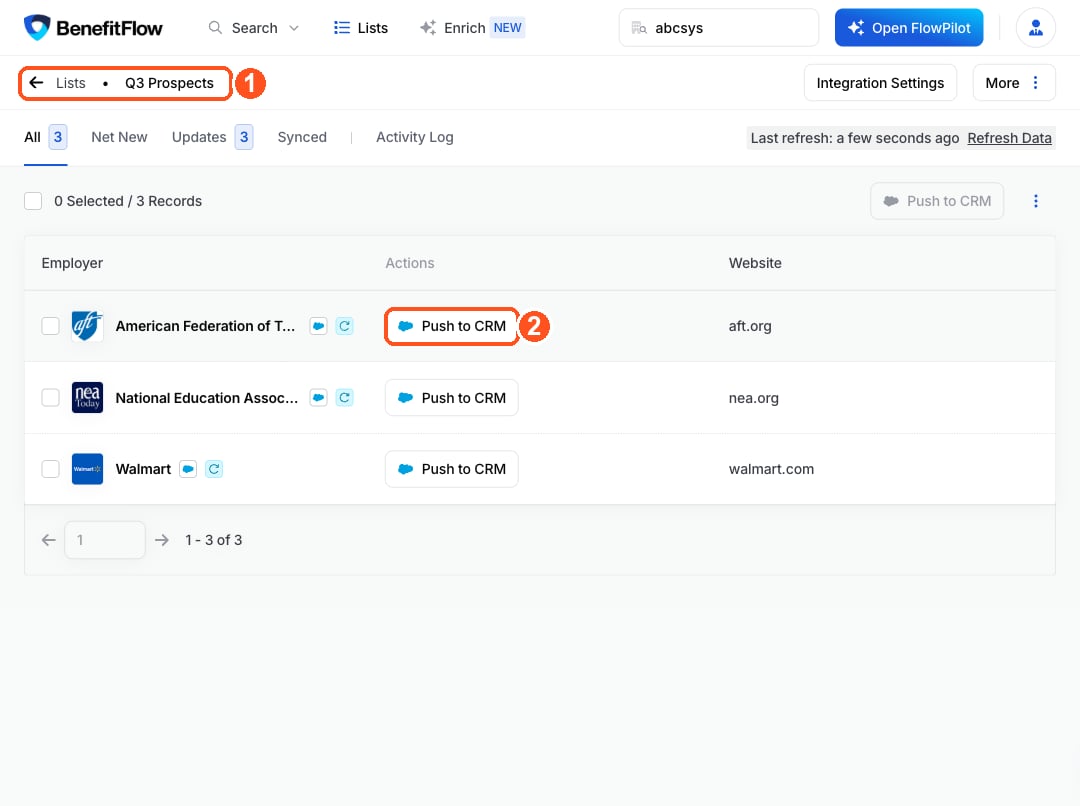Open the National Education Assoc... employer name
This screenshot has height=806, width=1080.
[207, 397]
